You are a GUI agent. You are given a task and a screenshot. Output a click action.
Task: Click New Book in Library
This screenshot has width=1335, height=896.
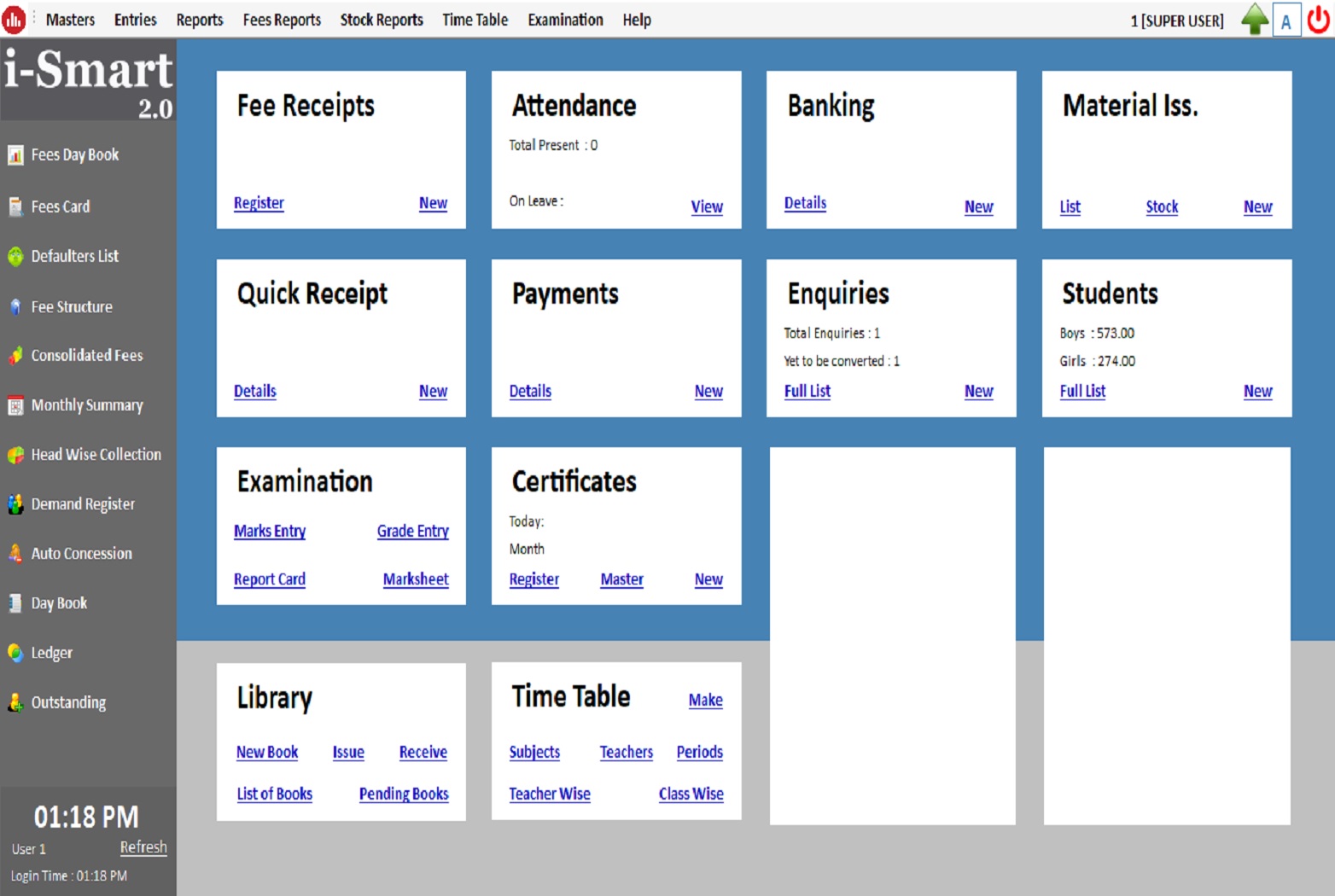click(x=267, y=752)
